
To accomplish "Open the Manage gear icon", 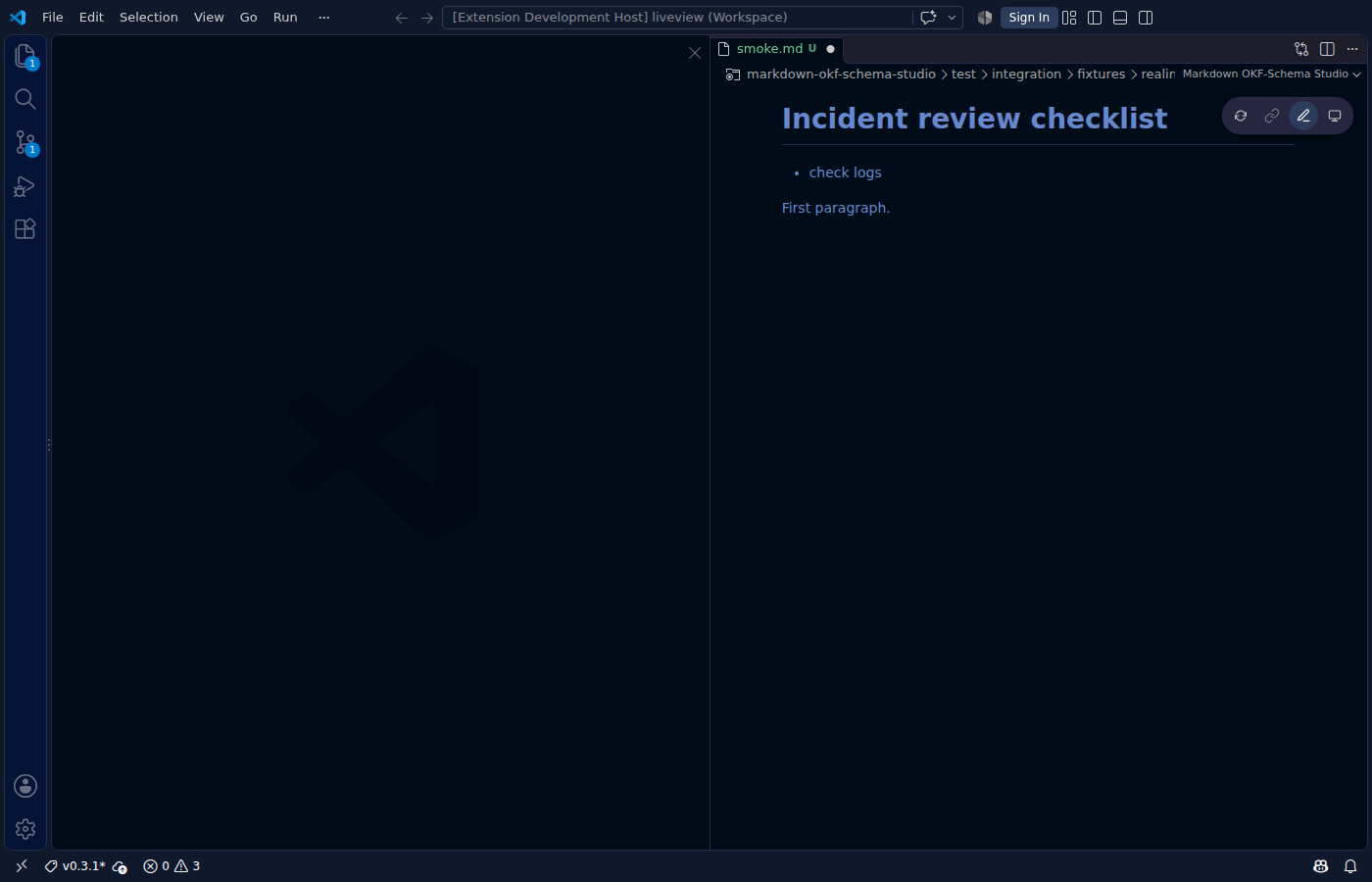I will (x=25, y=829).
